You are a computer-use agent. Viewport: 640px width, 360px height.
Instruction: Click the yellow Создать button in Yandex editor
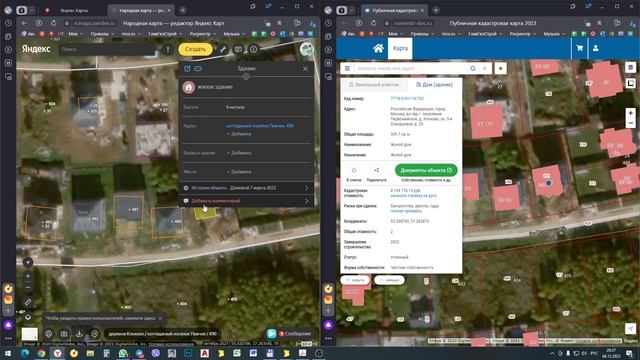tap(195, 49)
